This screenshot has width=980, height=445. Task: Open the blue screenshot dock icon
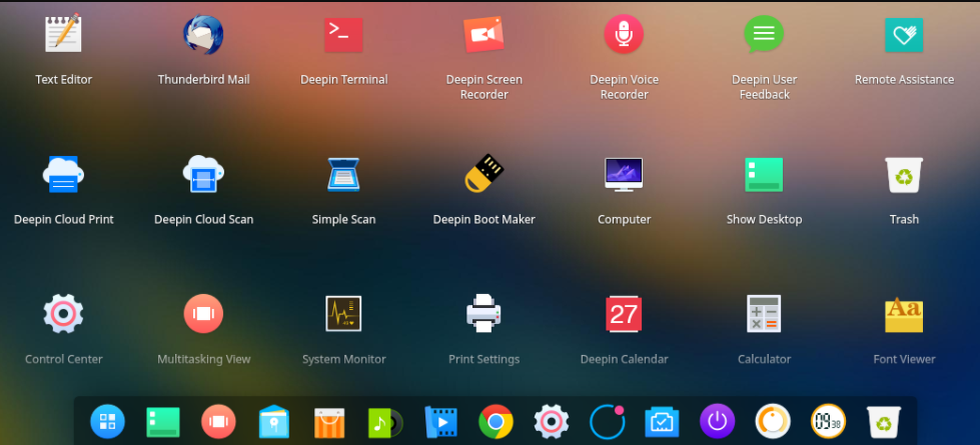662,422
